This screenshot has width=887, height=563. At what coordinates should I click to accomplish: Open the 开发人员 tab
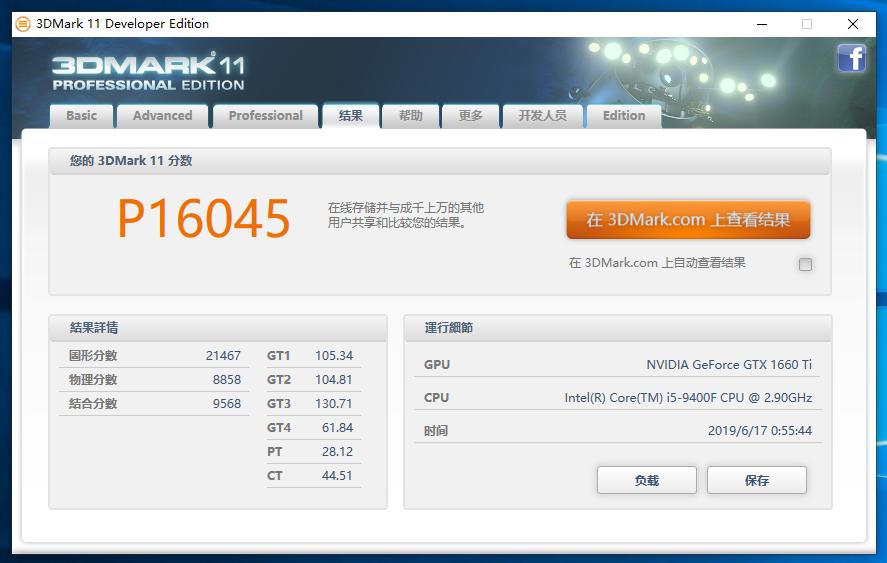coord(542,116)
